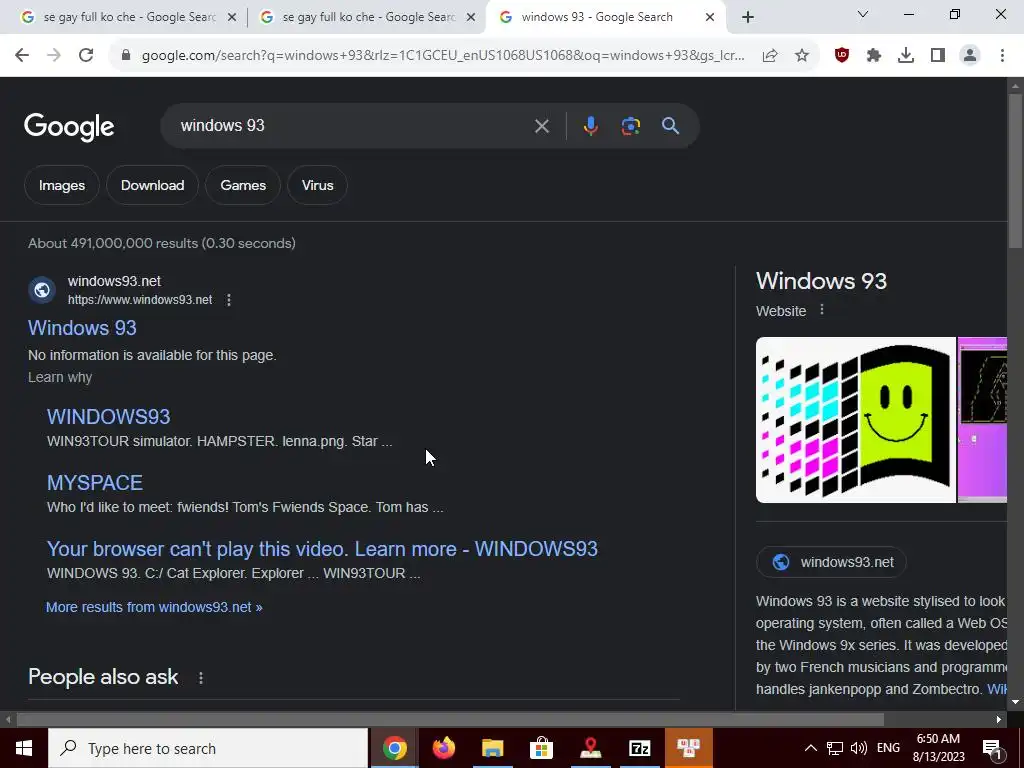This screenshot has width=1024, height=768.
Task: Click the windows93.net chip in knowledge panel
Action: [831, 562]
